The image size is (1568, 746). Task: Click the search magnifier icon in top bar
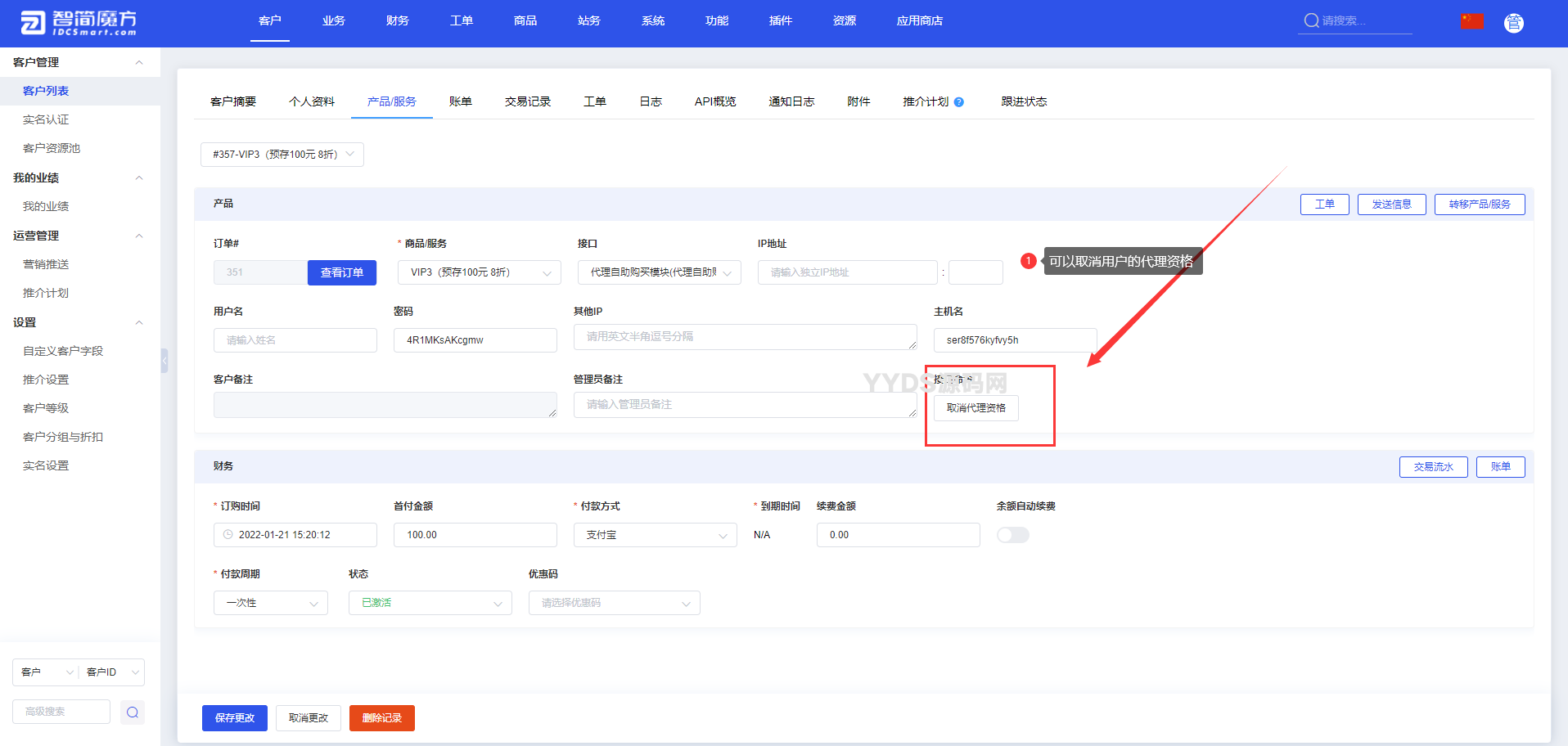click(1311, 20)
